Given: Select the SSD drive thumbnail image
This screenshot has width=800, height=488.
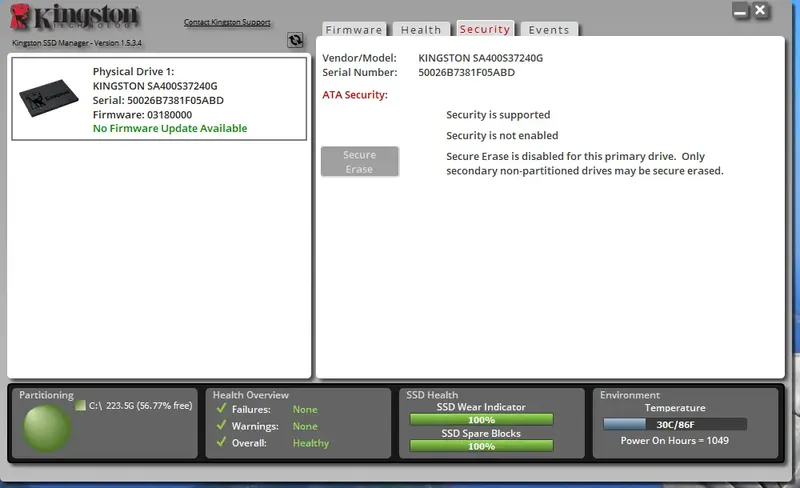Looking at the screenshot, I should [x=48, y=97].
